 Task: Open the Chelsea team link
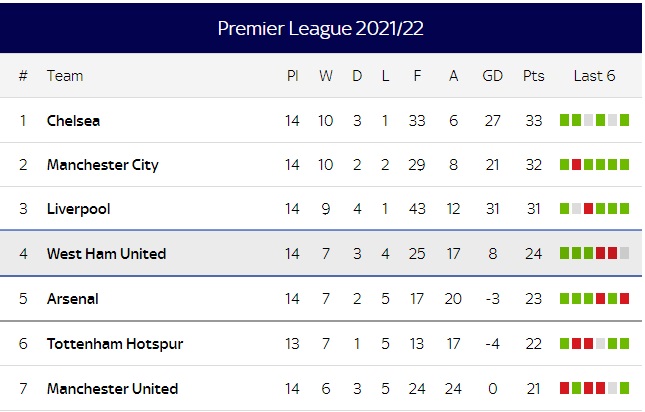pos(73,121)
